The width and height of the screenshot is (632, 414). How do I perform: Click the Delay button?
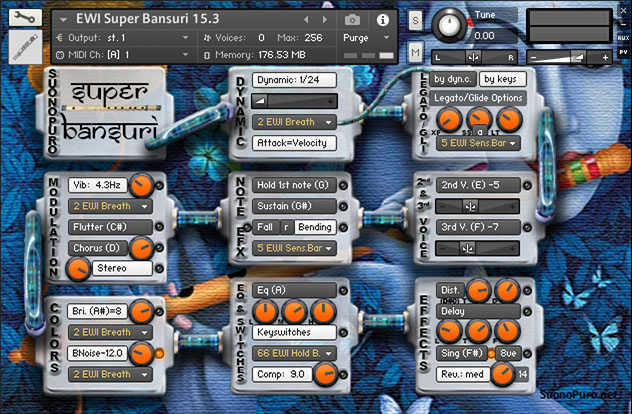coord(478,311)
